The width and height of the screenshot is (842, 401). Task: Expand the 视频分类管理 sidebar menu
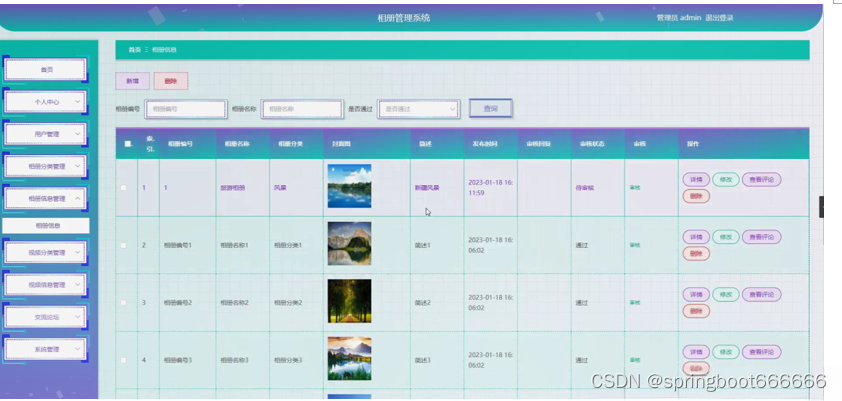[46, 252]
